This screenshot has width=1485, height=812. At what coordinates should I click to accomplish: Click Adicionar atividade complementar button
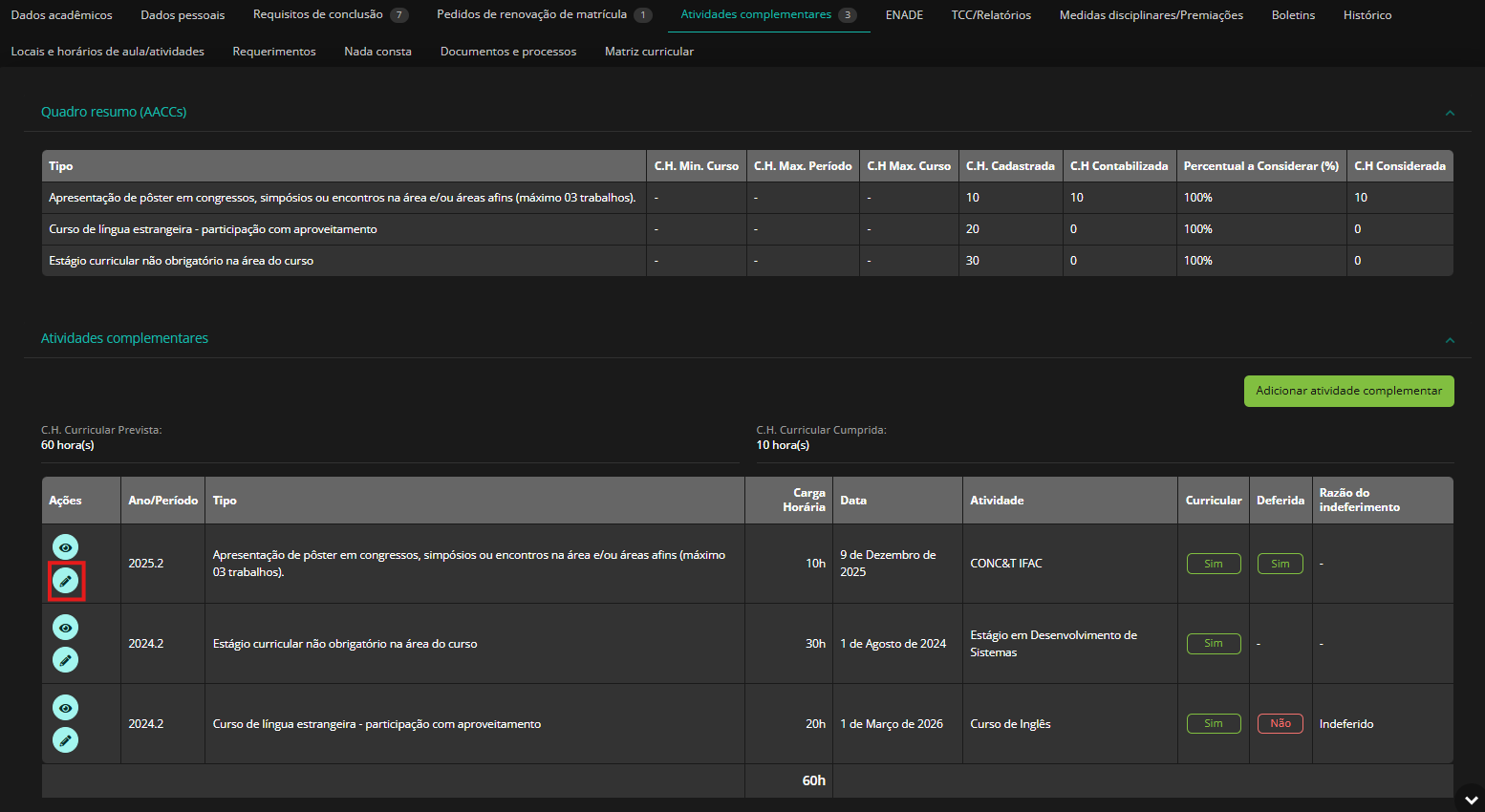click(x=1348, y=391)
